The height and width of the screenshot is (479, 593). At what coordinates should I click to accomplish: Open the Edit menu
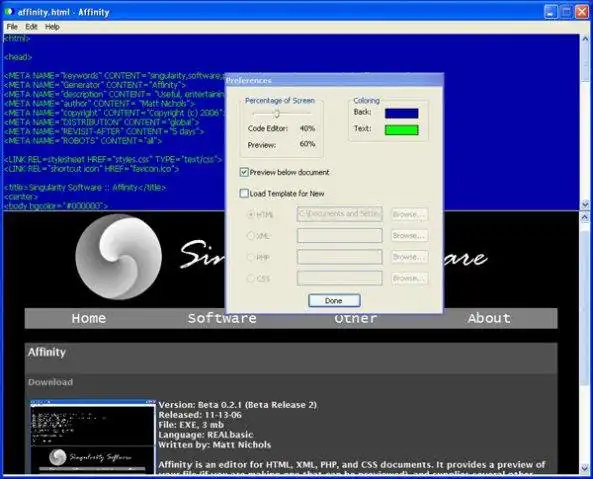tap(31, 27)
